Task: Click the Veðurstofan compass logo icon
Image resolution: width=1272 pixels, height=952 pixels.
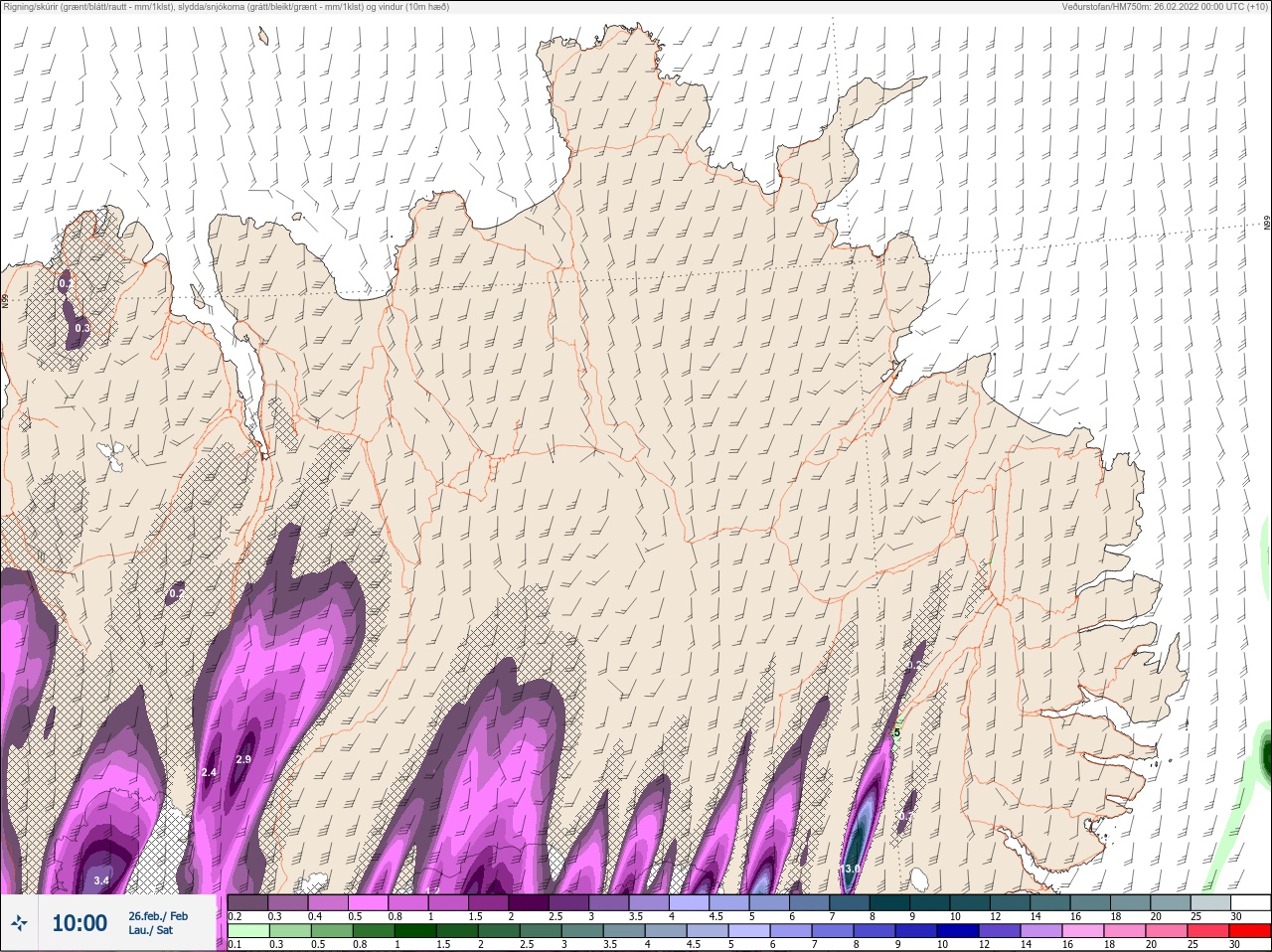Action: click(19, 924)
